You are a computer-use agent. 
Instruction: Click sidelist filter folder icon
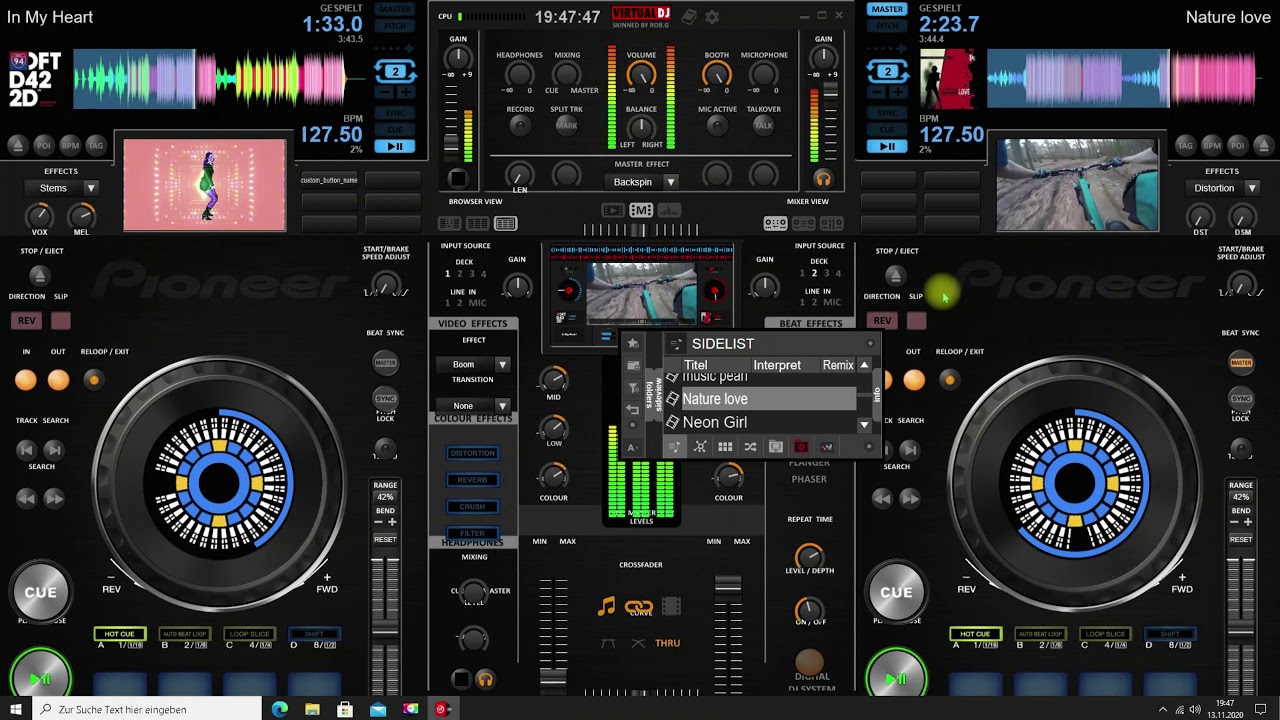pyautogui.click(x=633, y=388)
